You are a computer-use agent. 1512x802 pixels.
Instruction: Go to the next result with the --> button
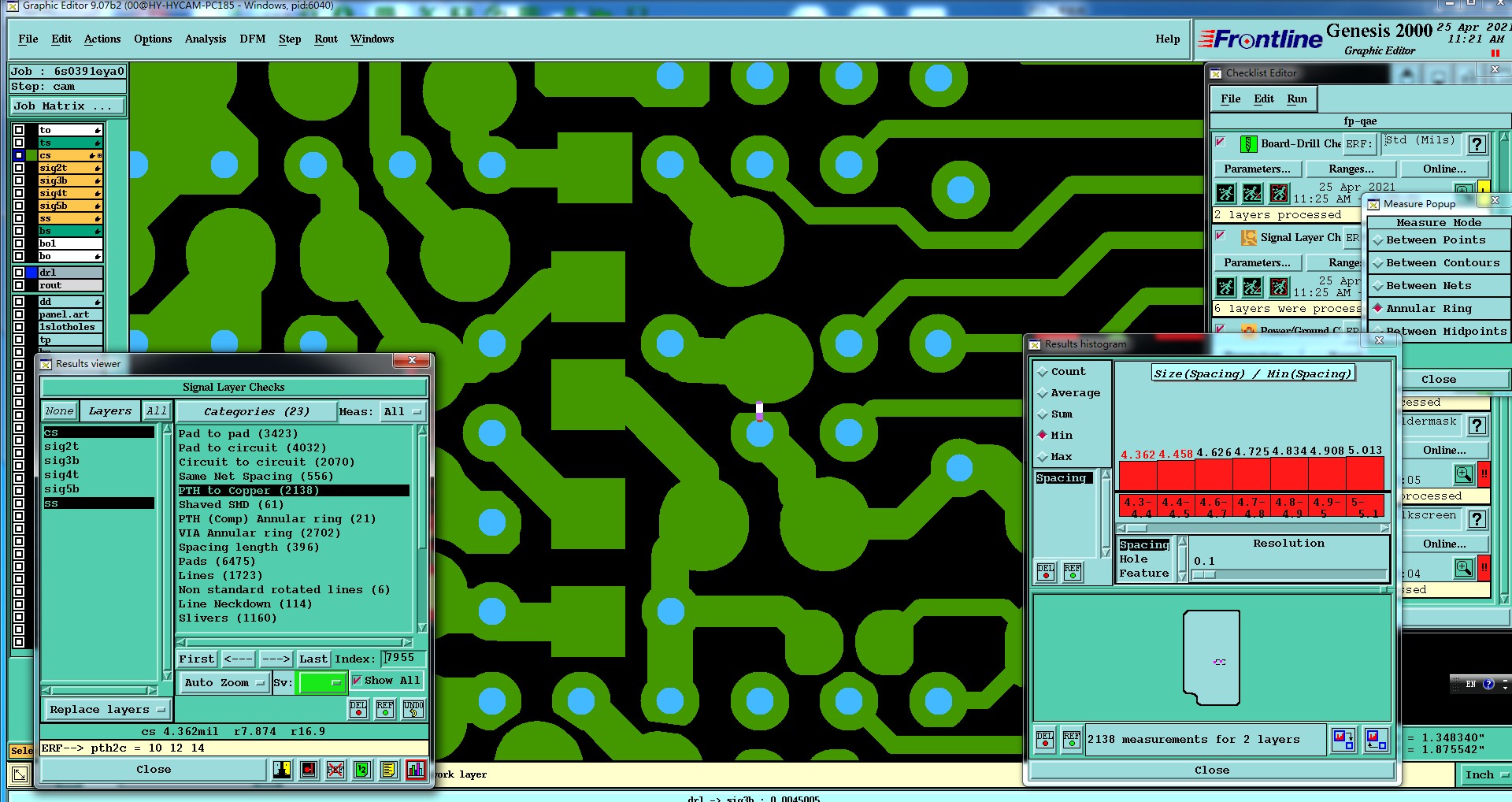276,659
